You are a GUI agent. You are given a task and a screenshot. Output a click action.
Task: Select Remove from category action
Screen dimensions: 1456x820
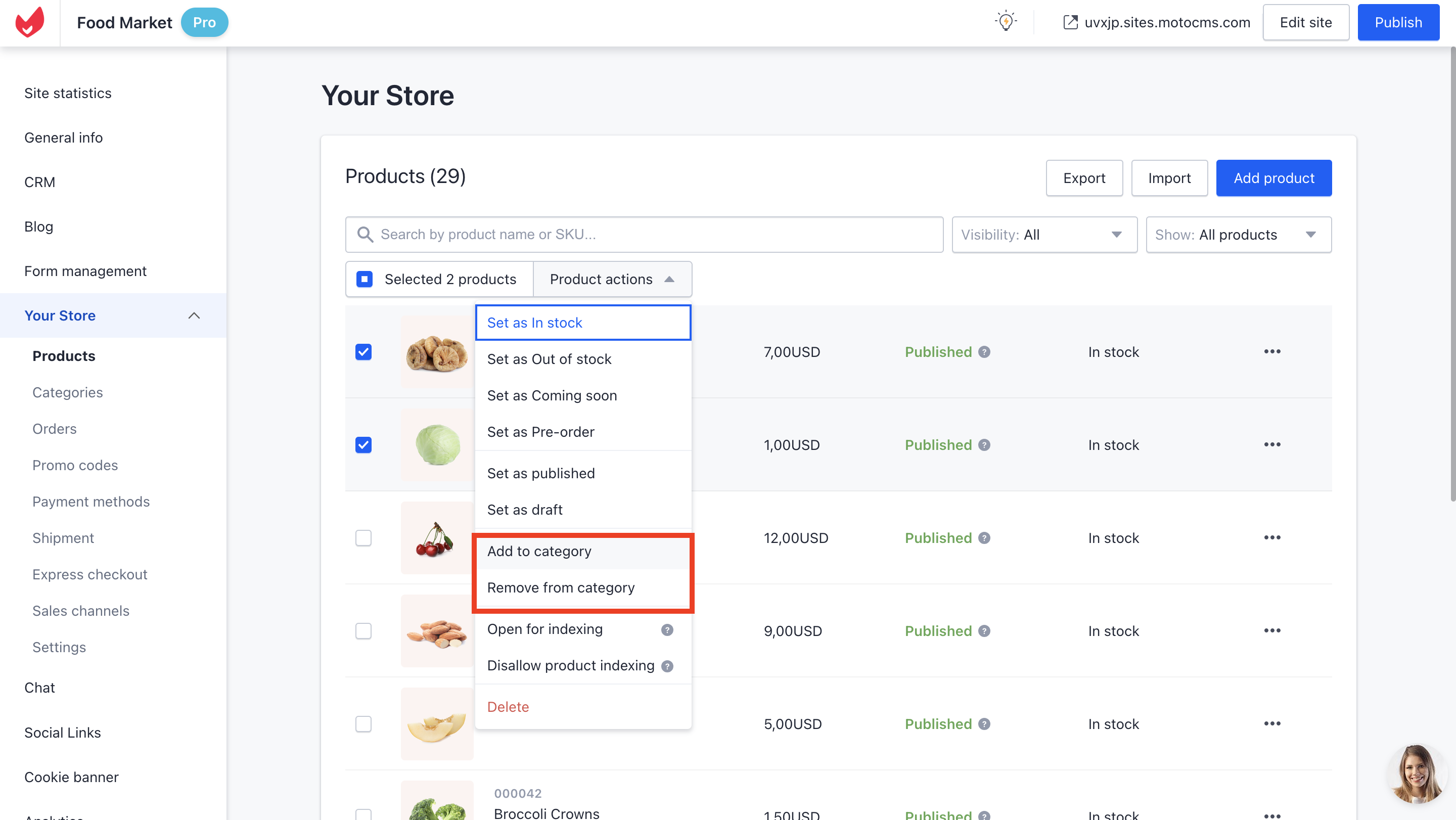coord(583,588)
